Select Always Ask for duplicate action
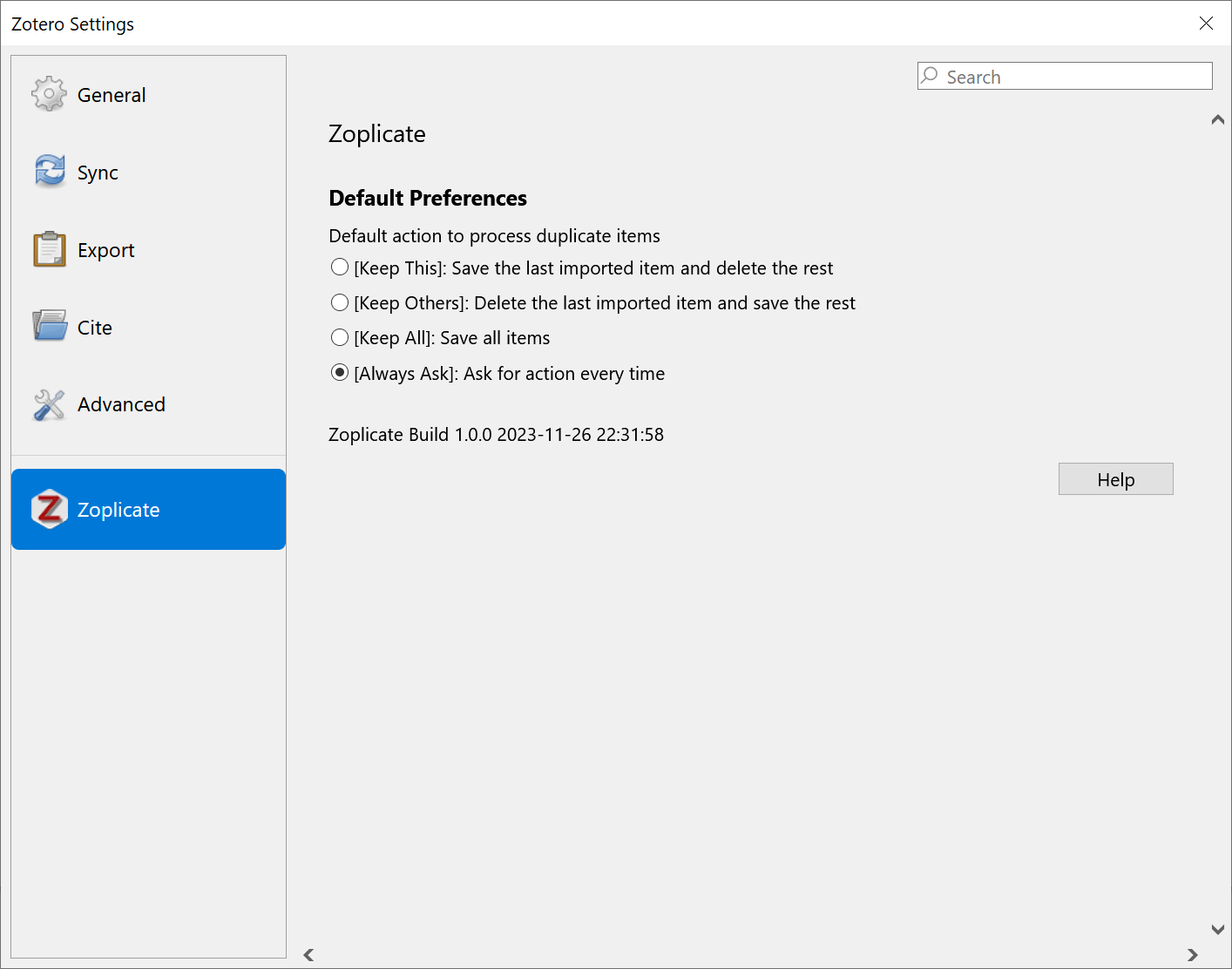This screenshot has height=969, width=1232. point(340,372)
